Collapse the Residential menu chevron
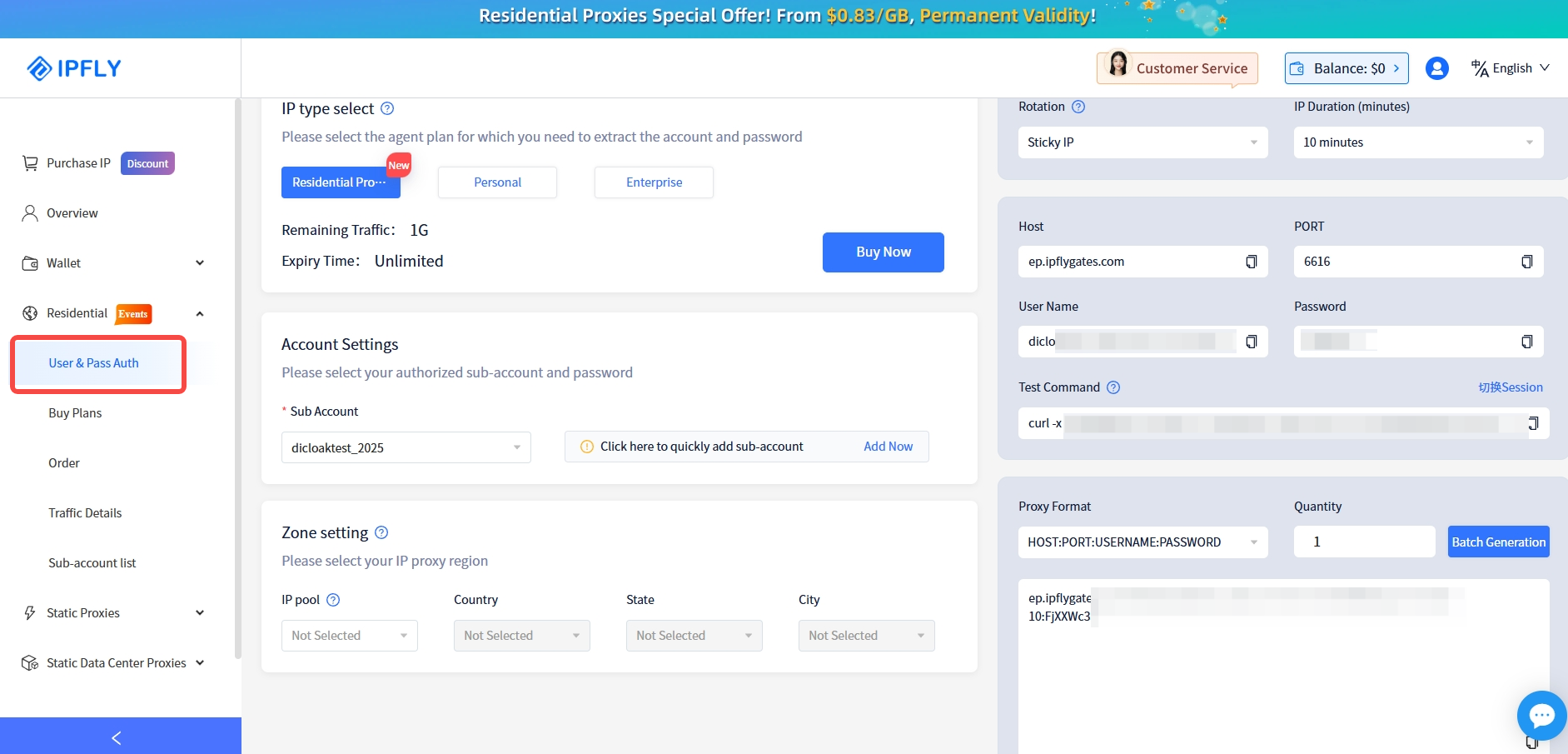The width and height of the screenshot is (1568, 754). [200, 314]
